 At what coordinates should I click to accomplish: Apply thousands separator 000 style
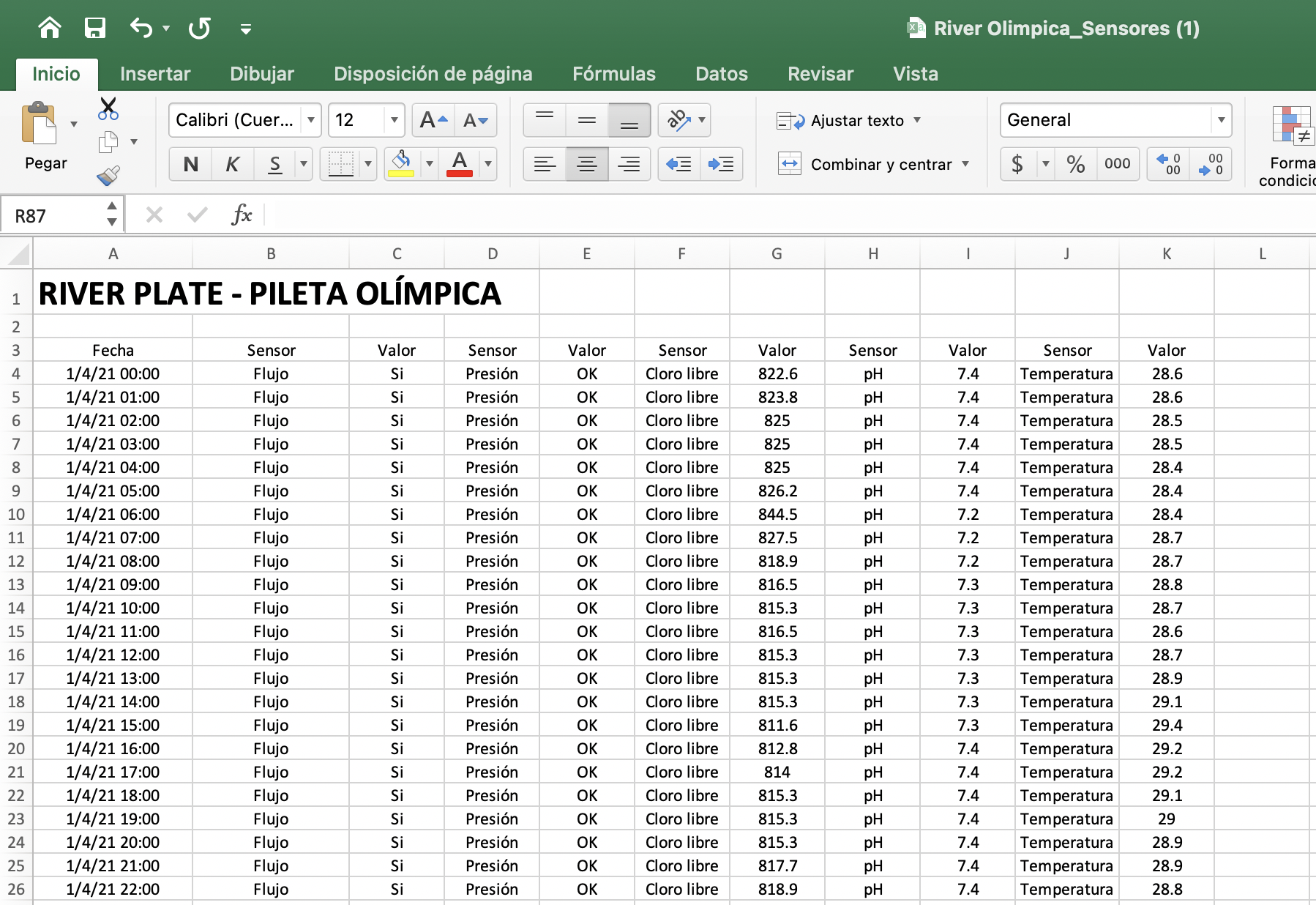[x=1118, y=164]
